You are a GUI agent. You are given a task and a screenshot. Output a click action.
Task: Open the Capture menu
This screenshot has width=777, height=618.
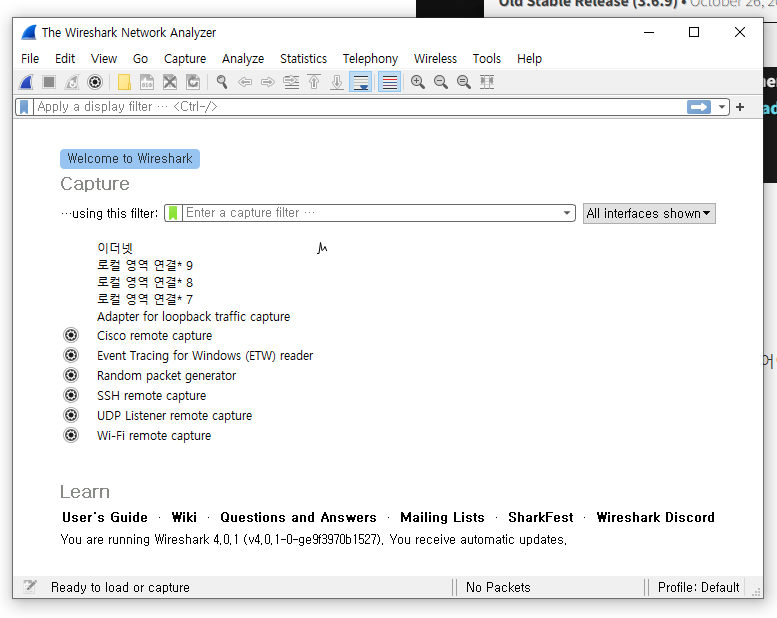point(185,58)
